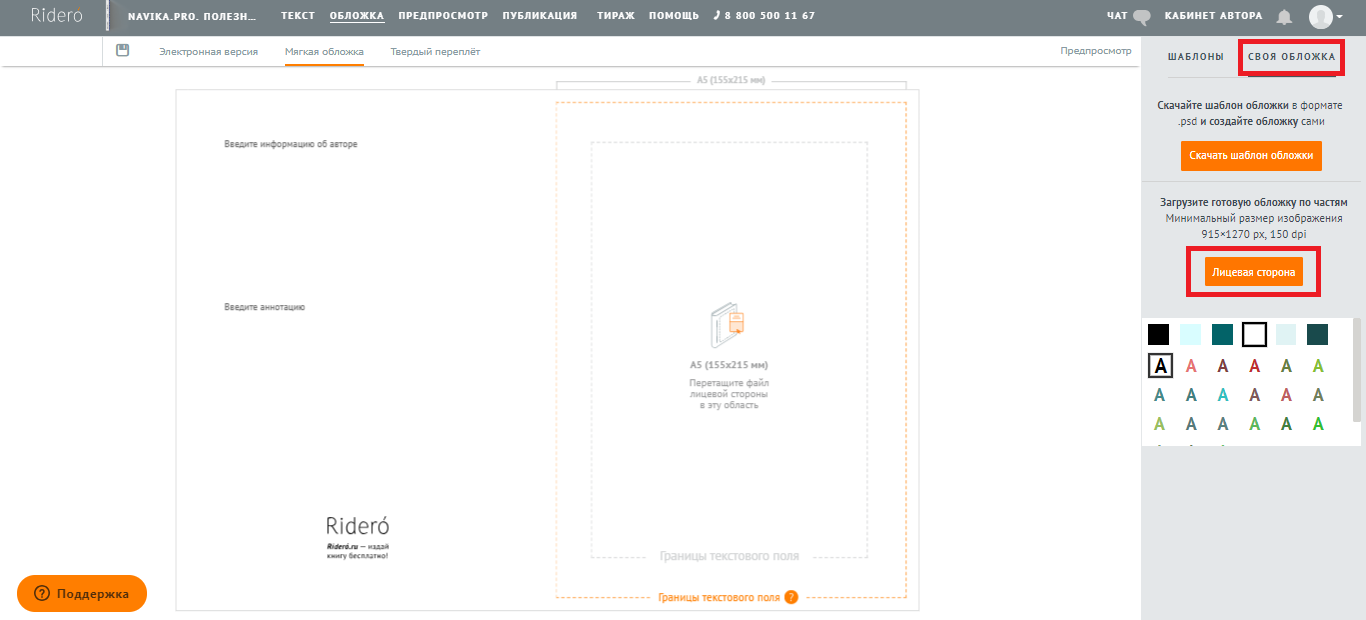
Task: Click the Предпросмотр link at right
Action: point(1095,50)
